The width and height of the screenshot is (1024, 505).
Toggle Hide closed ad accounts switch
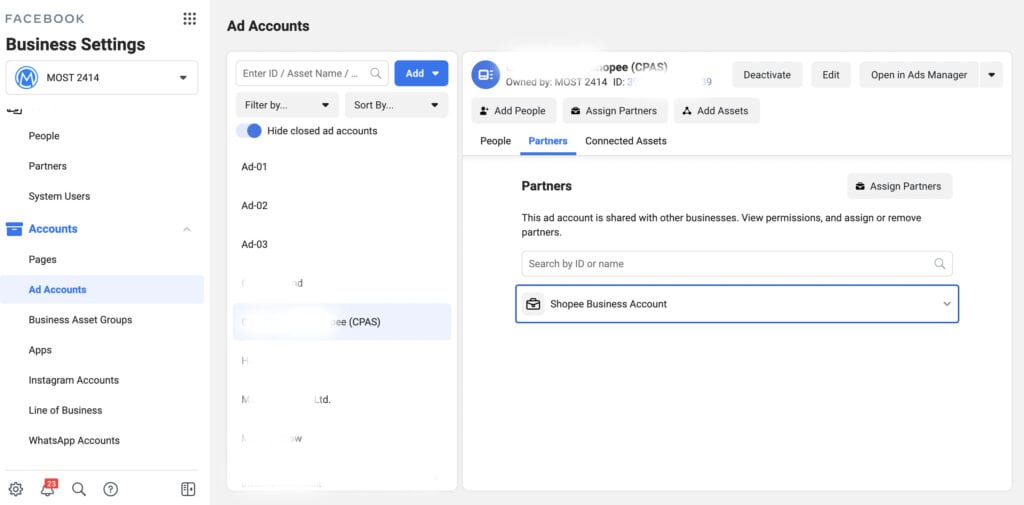coord(249,131)
